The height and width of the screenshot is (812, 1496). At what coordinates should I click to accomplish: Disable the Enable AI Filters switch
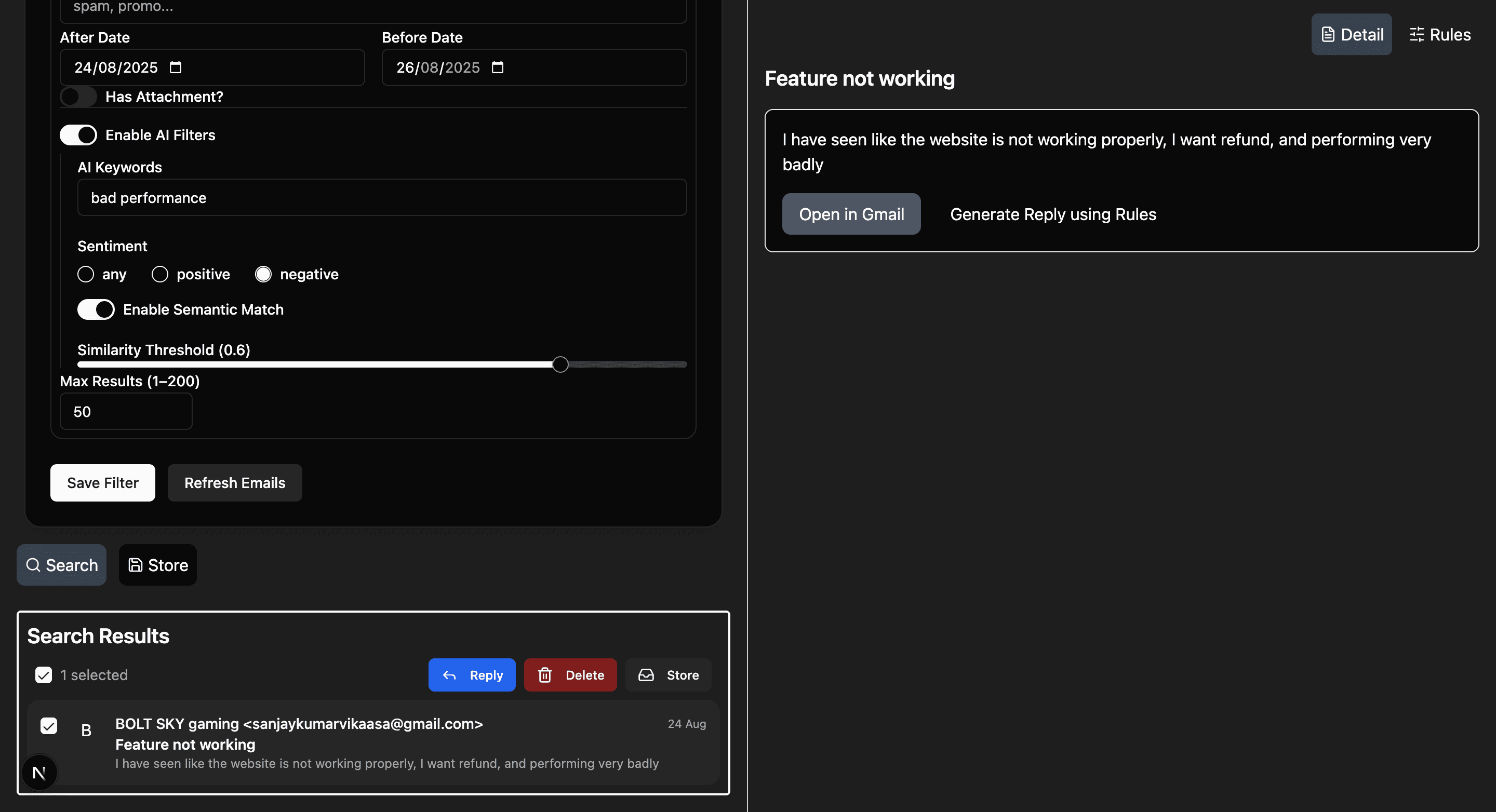point(78,135)
